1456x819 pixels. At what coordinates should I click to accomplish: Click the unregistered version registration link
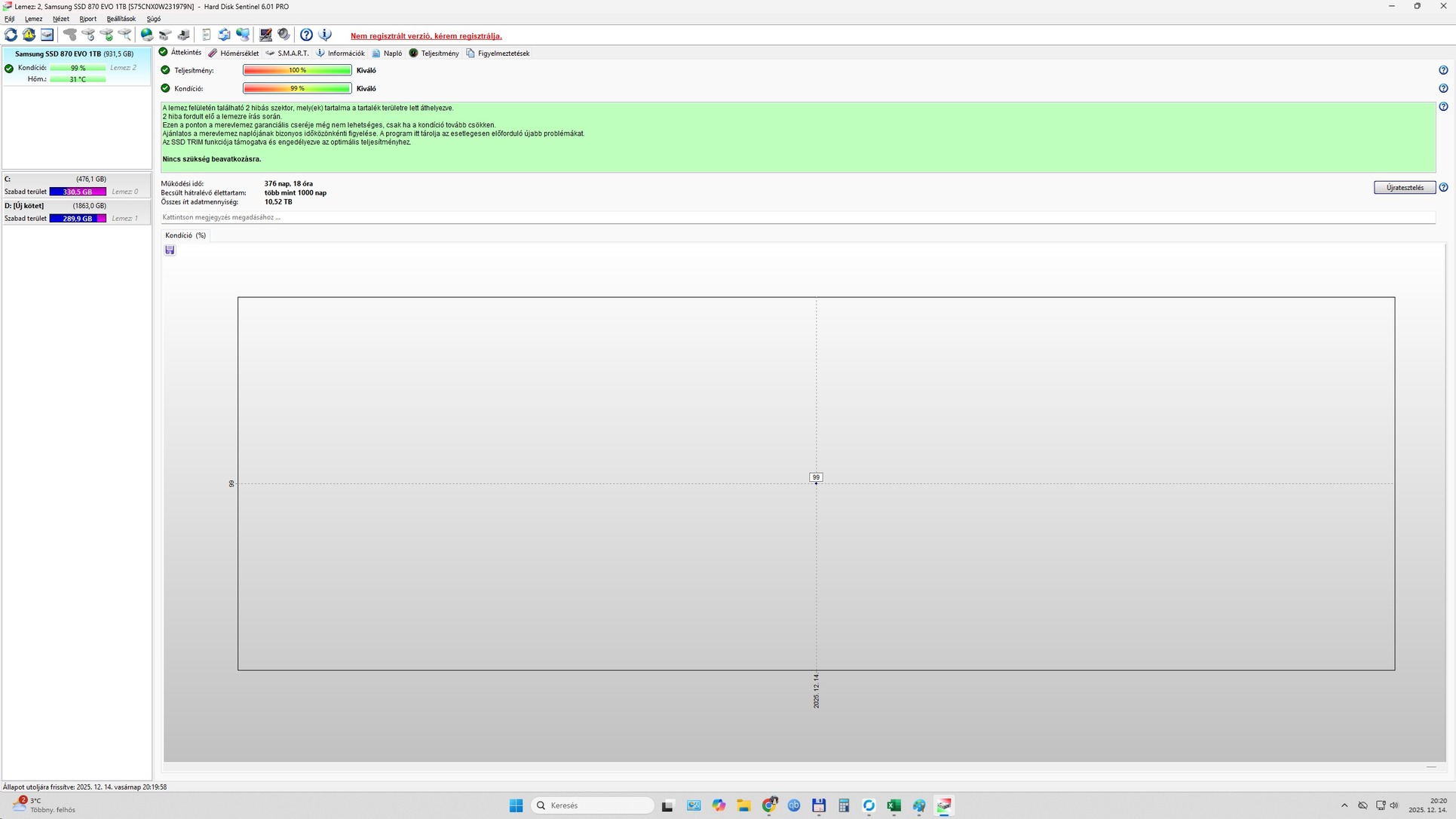(x=426, y=36)
